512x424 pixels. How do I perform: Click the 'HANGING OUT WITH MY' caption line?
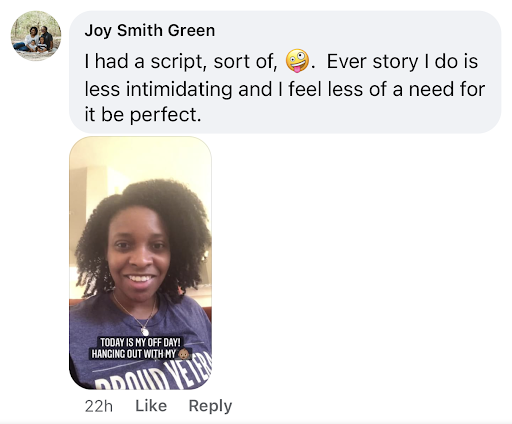point(133,354)
